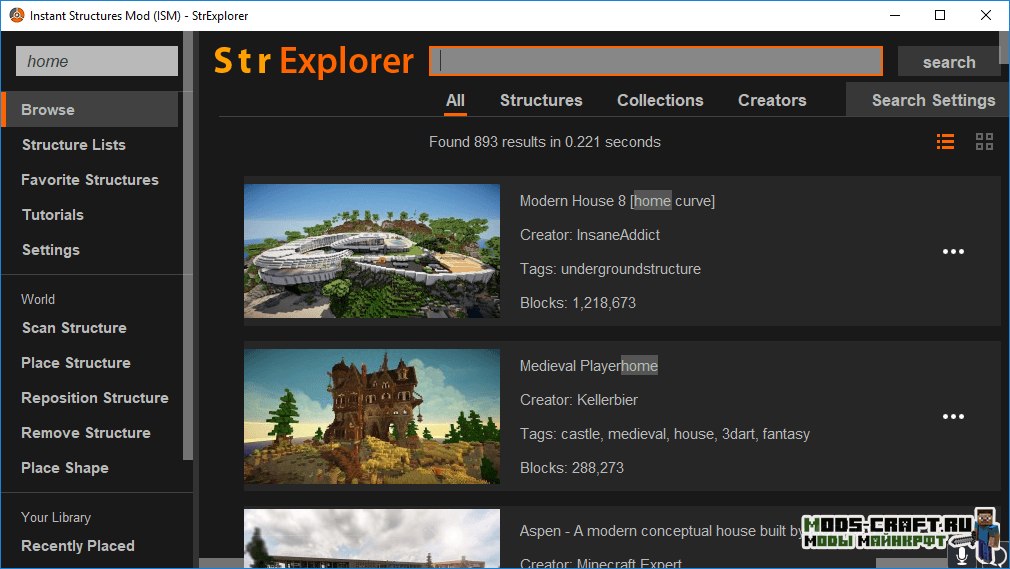Click the sidebar 'home' search field
Image resolution: width=1010 pixels, height=569 pixels.
click(96, 62)
